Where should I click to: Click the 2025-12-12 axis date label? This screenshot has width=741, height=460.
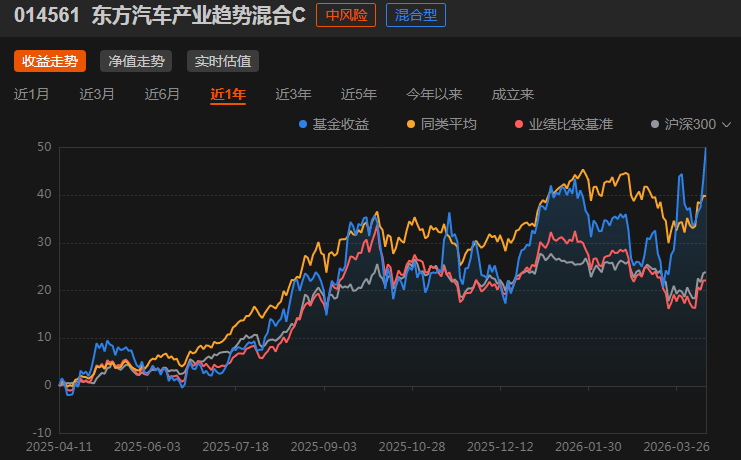[500, 447]
